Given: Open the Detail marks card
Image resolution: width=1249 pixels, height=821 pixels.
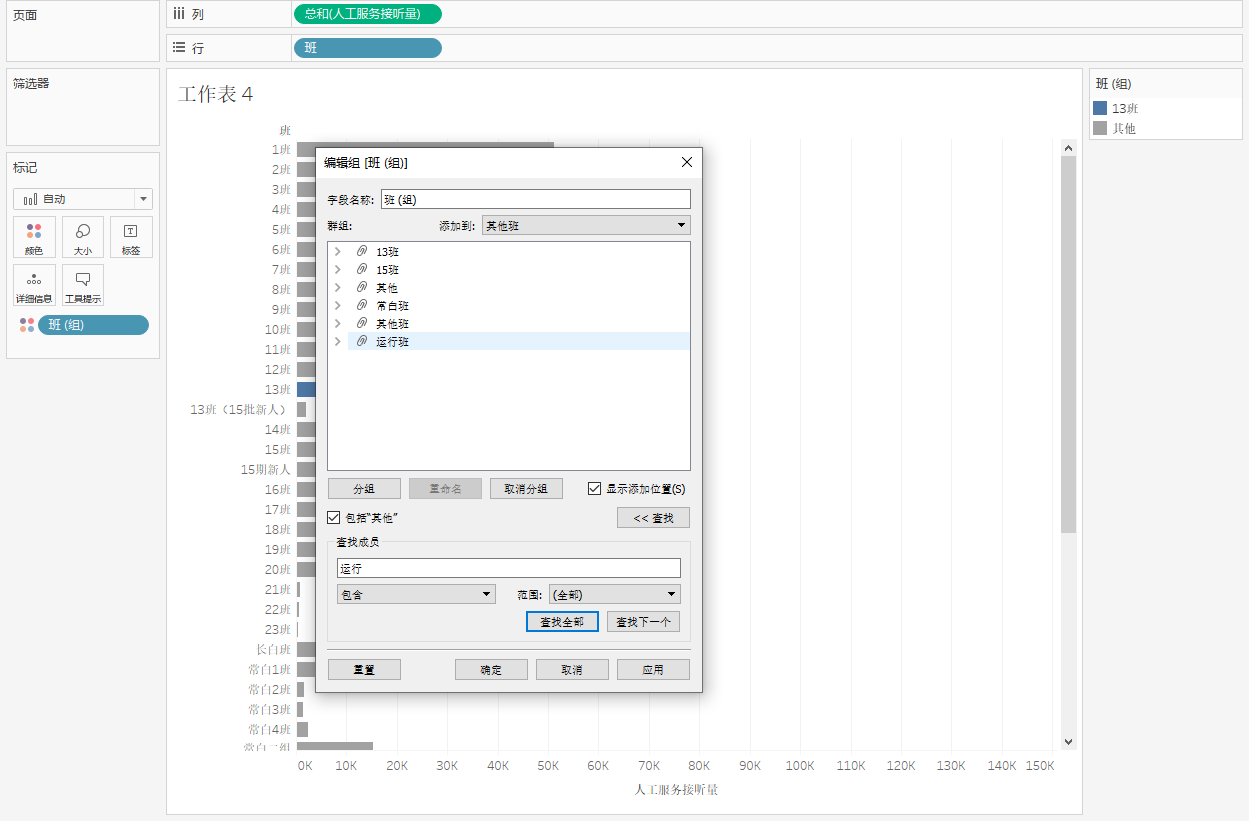Looking at the screenshot, I should 34,286.
